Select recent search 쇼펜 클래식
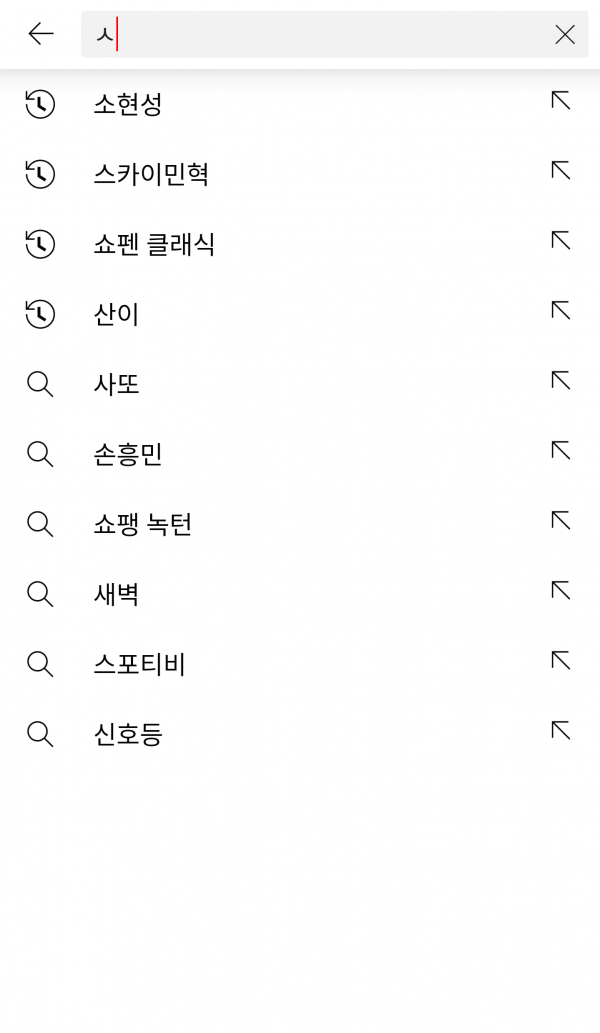The height and width of the screenshot is (1033, 600). pyautogui.click(x=154, y=244)
